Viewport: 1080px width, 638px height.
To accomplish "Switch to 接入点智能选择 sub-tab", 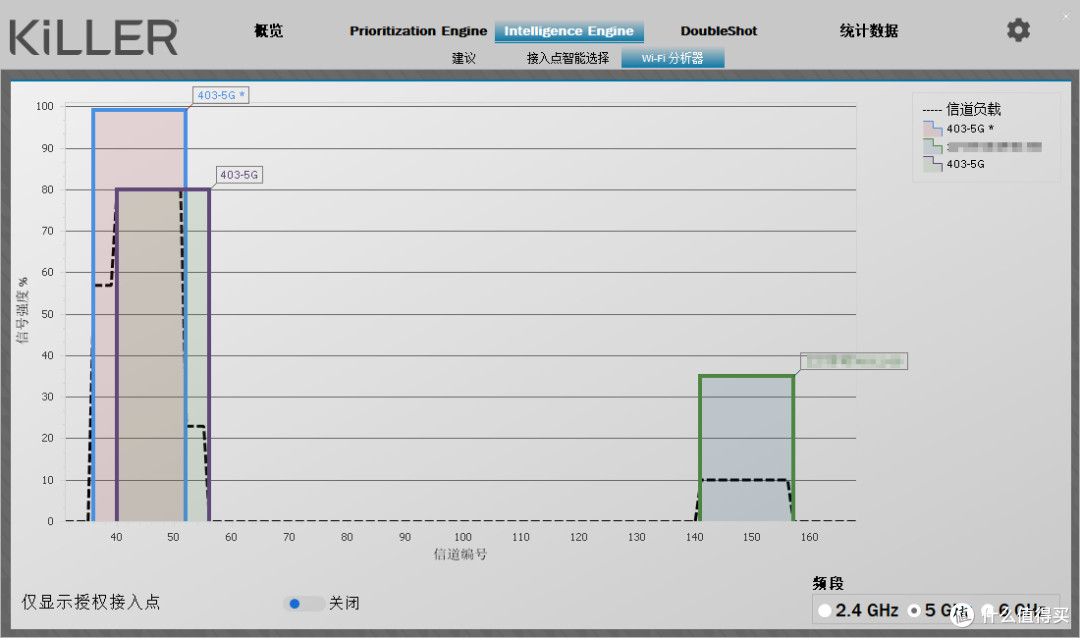I will coord(568,58).
